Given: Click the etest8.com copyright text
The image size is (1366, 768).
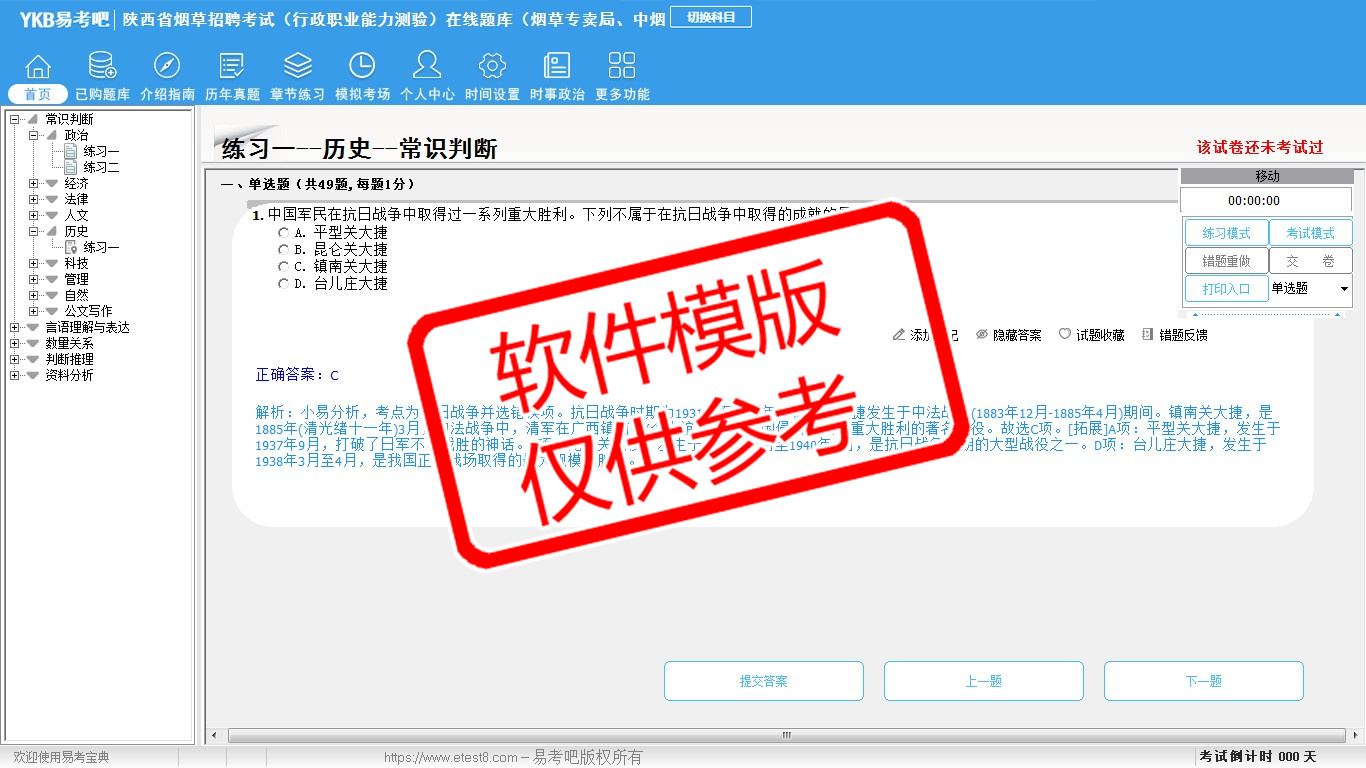Looking at the screenshot, I should pyautogui.click(x=513, y=757).
